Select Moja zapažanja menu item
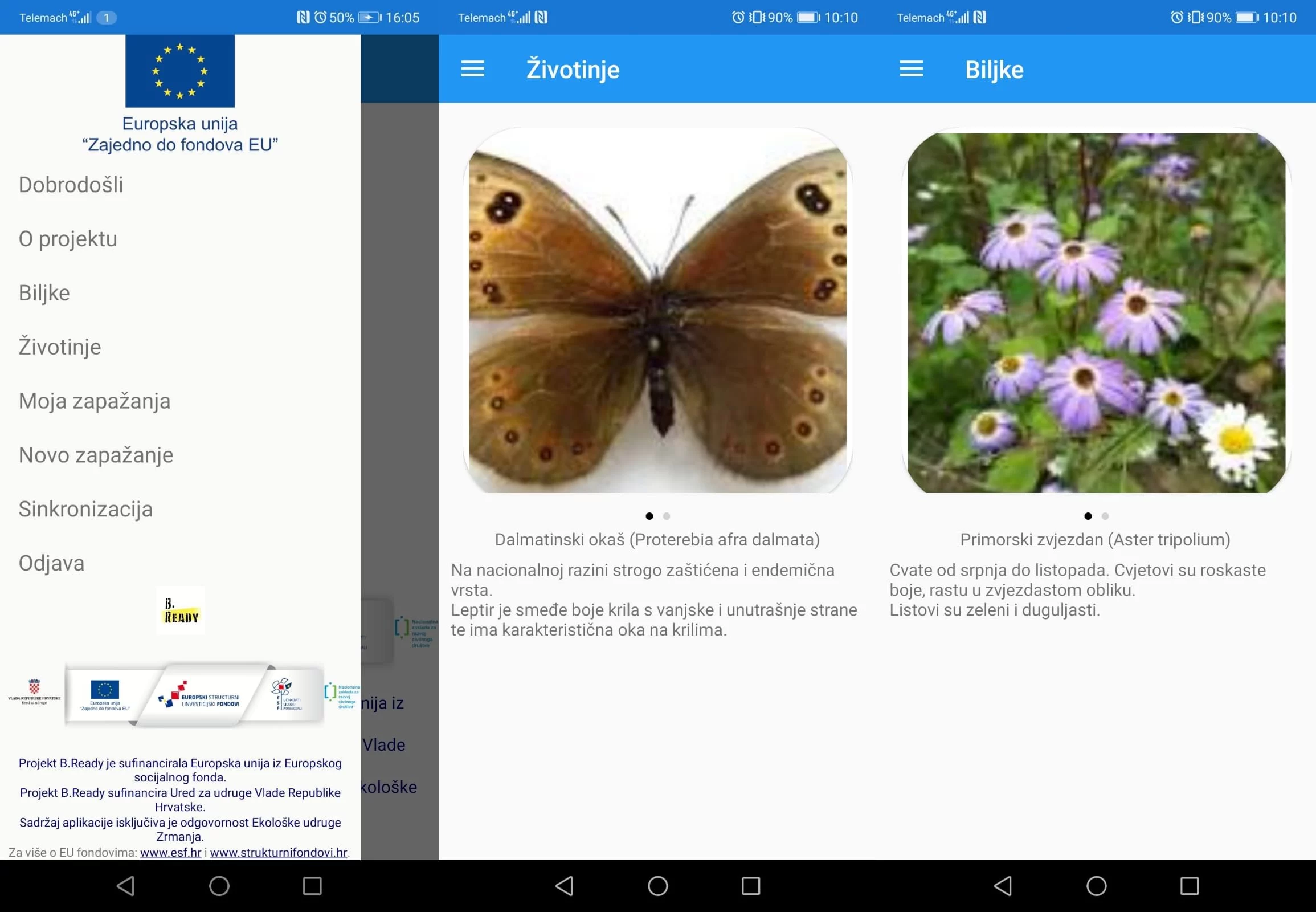Image resolution: width=1316 pixels, height=912 pixels. [x=95, y=401]
